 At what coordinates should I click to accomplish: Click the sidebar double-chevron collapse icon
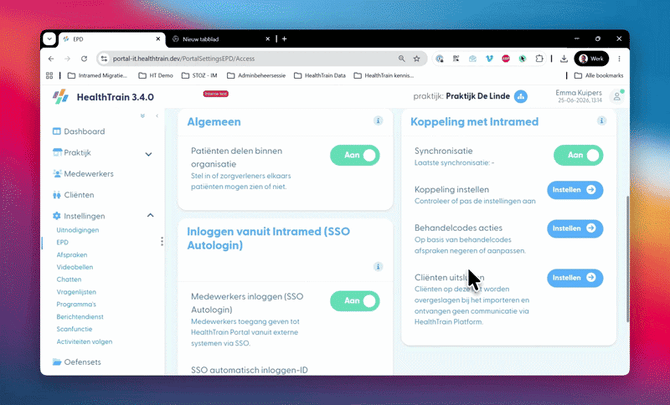143,116
